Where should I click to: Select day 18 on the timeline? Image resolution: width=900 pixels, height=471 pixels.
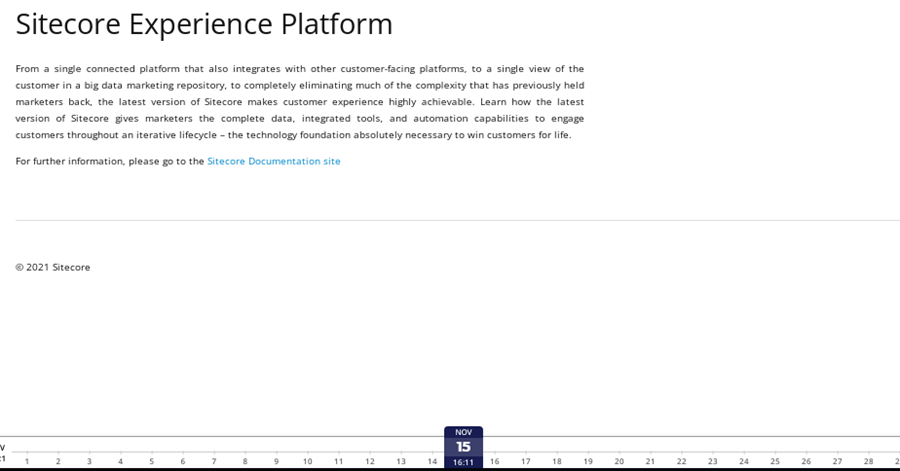click(x=557, y=461)
